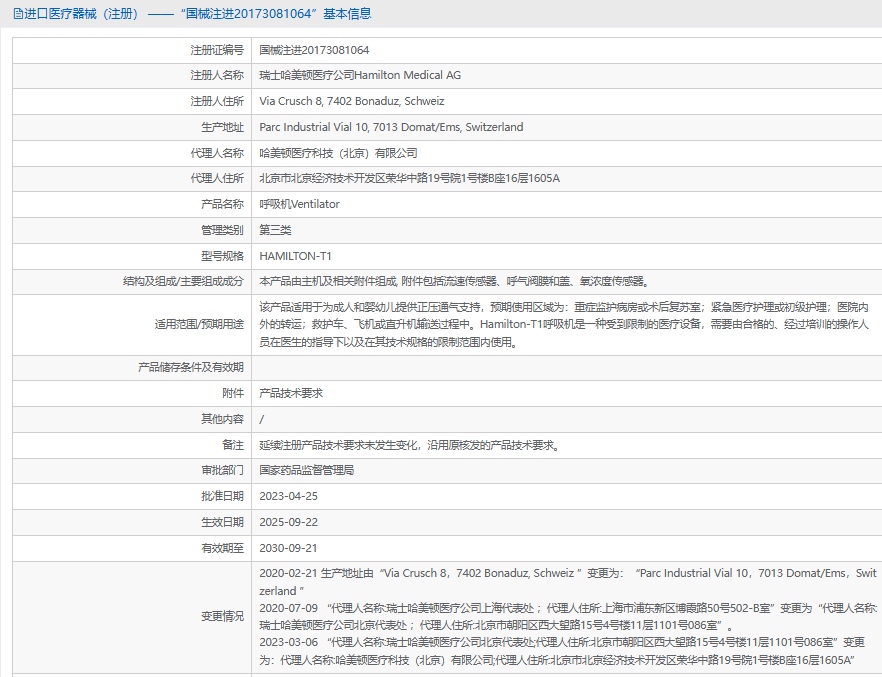Click the 适用范围/预期用途 label
The image size is (882, 677).
click(x=199, y=324)
